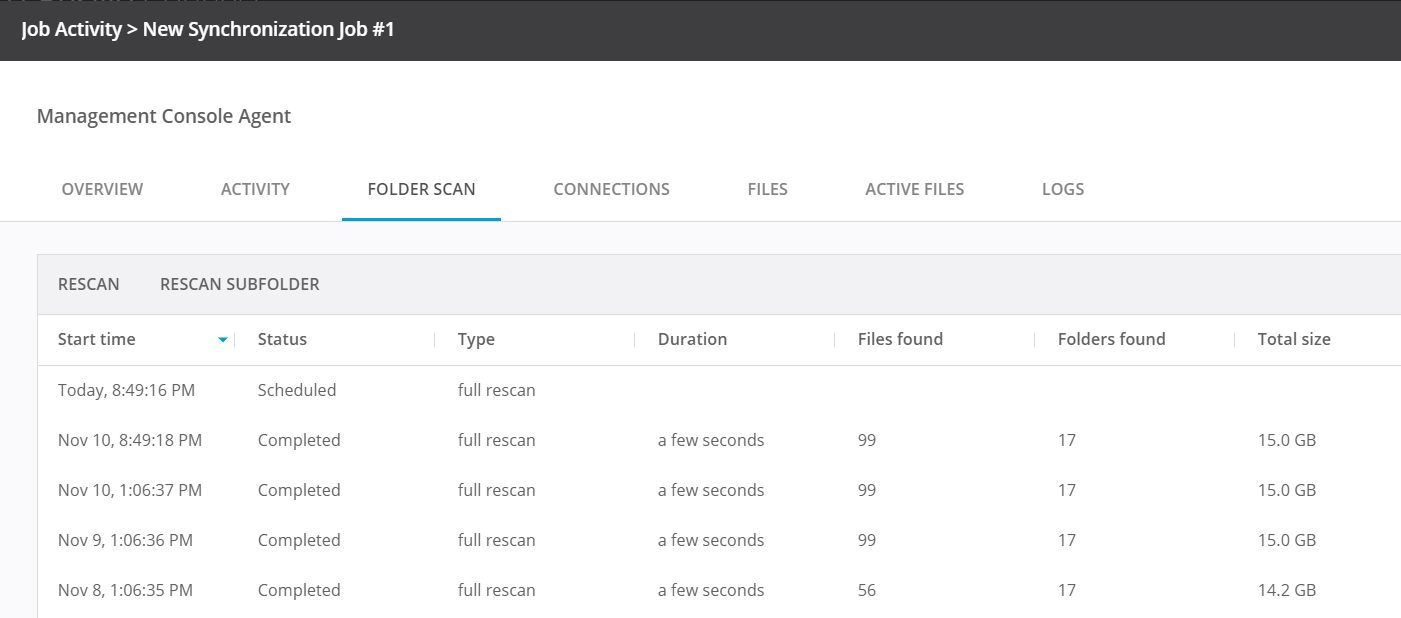Click the Rescan button
Screen dimensions: 1401x618
(x=88, y=284)
